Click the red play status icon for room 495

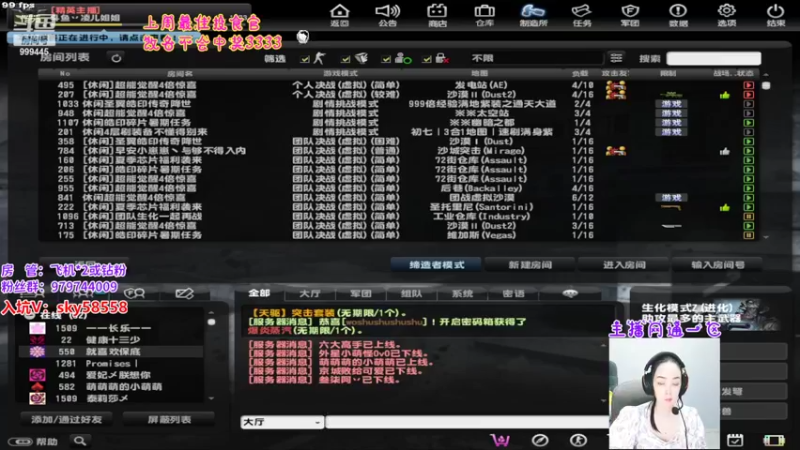[x=748, y=85]
